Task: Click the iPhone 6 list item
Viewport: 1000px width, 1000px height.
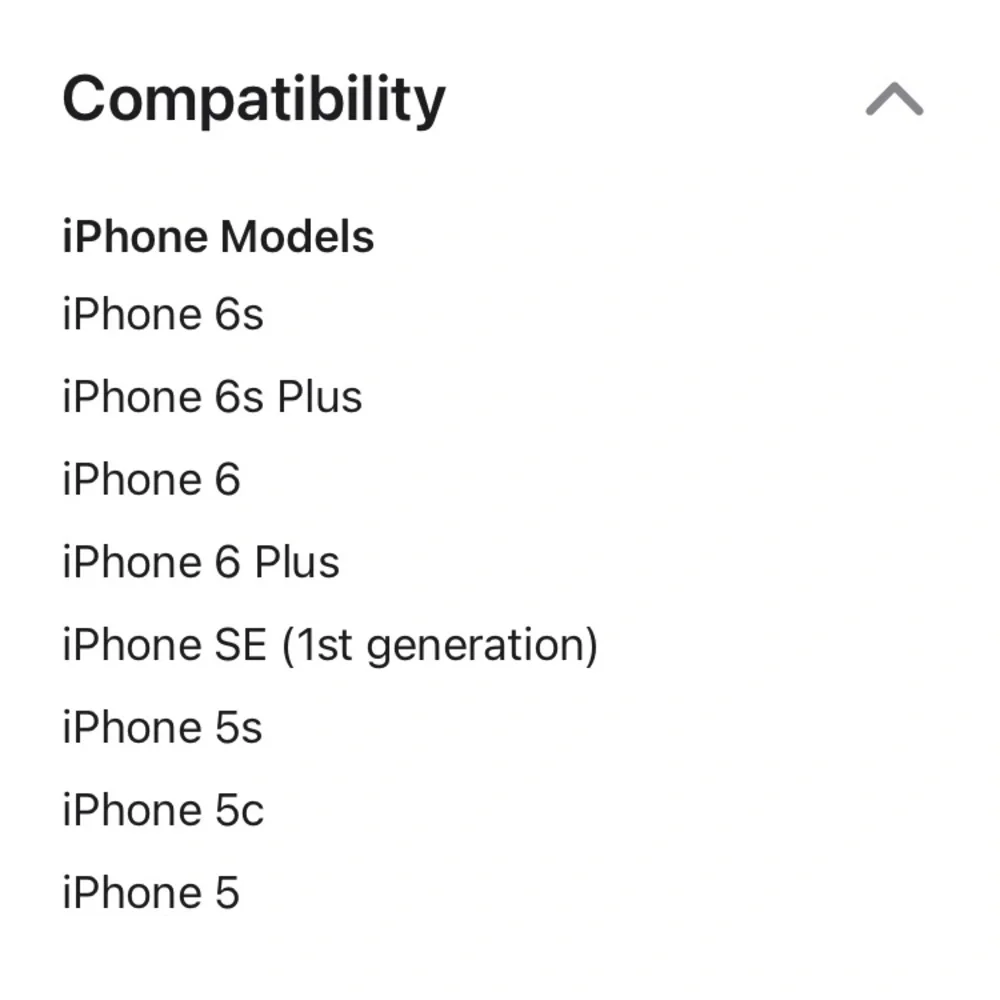Action: [151, 480]
